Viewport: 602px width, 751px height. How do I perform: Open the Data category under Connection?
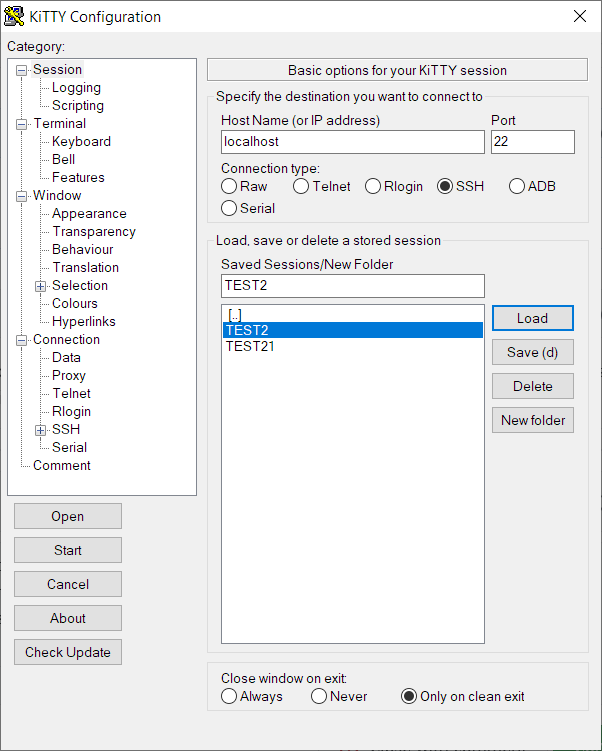pos(66,357)
